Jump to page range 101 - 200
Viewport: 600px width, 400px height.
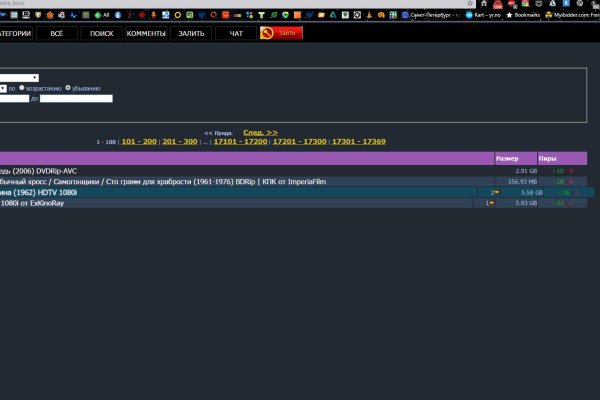click(139, 142)
